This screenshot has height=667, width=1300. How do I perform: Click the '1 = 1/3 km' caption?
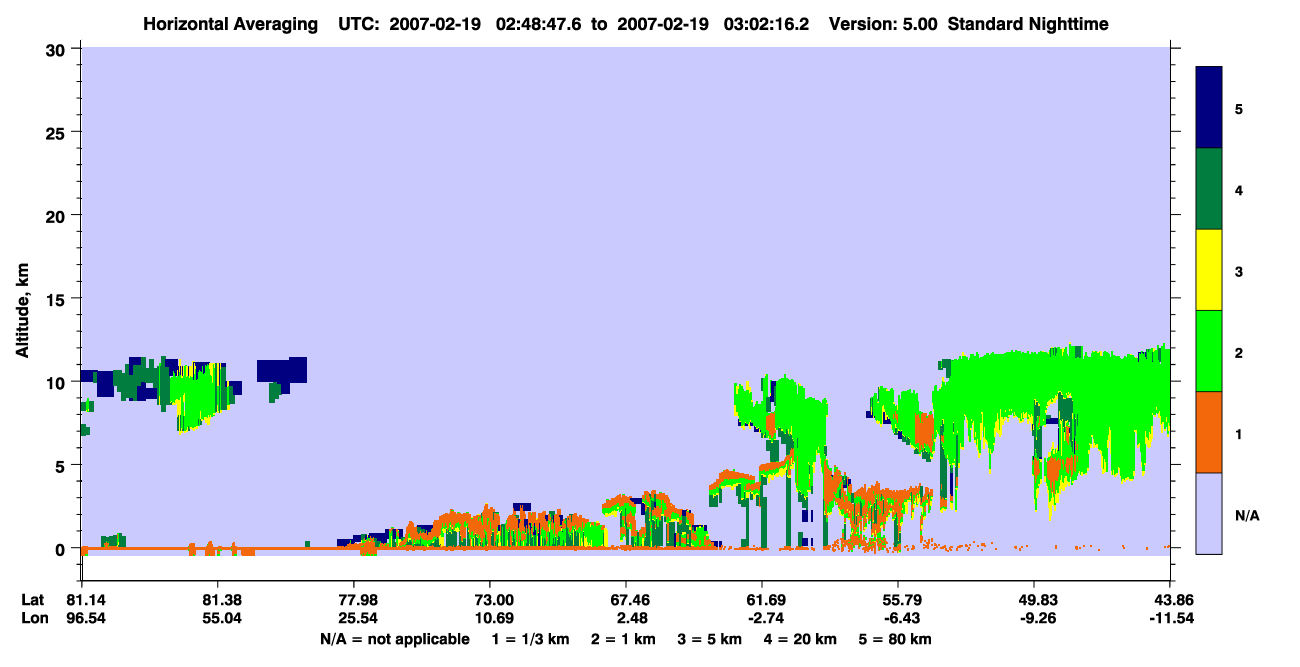[529, 639]
